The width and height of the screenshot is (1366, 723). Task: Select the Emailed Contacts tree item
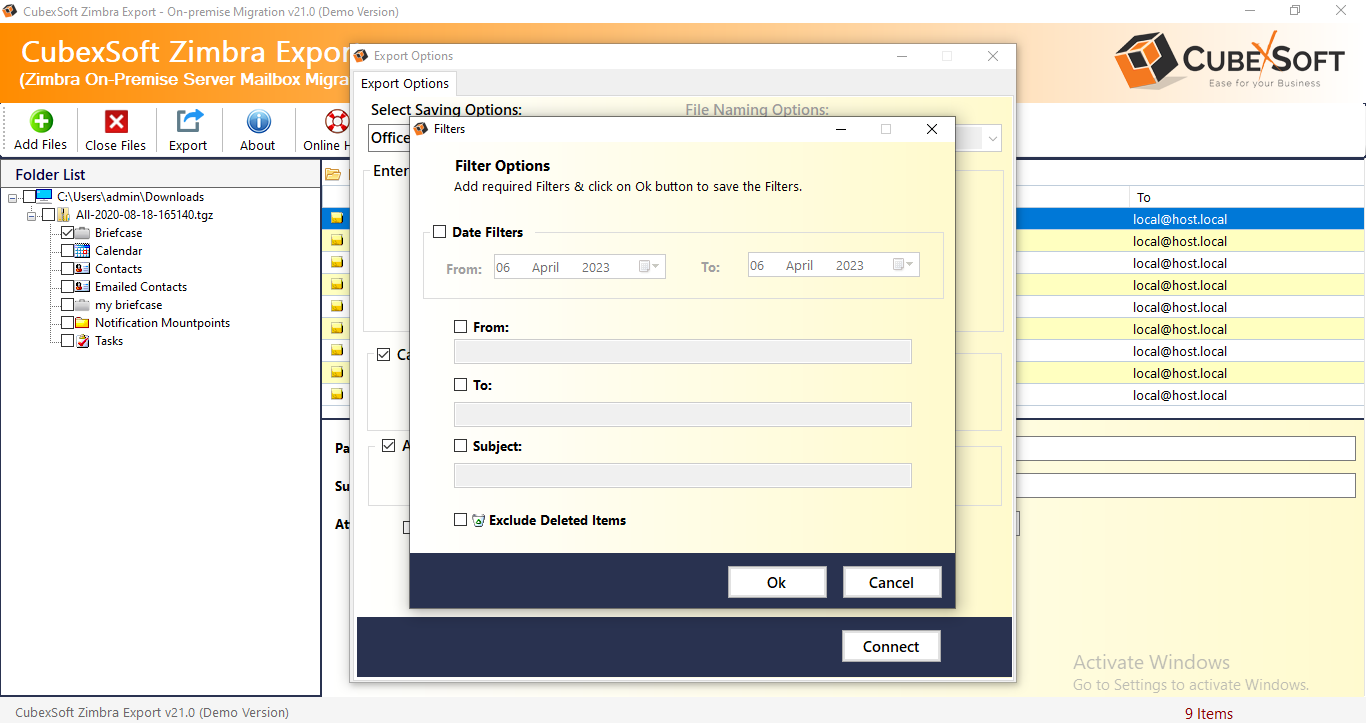(141, 287)
